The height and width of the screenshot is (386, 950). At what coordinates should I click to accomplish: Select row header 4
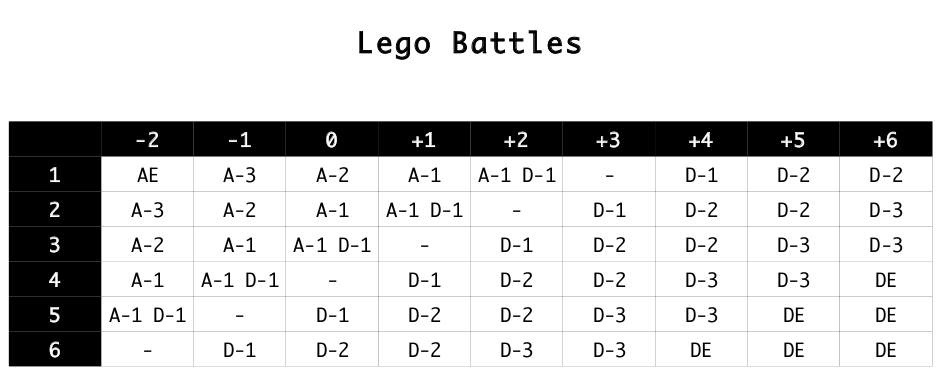point(55,280)
